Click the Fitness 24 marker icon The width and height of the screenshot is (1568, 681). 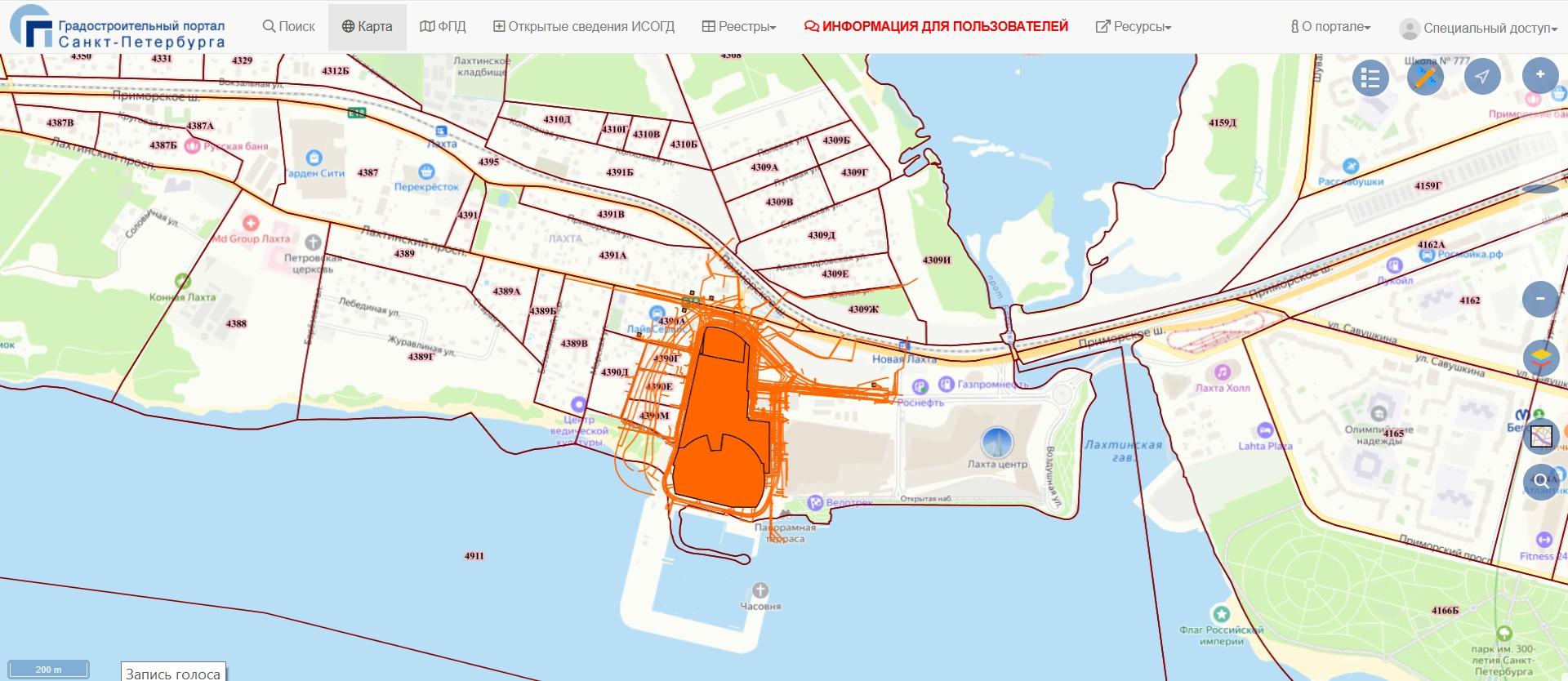tap(1543, 540)
